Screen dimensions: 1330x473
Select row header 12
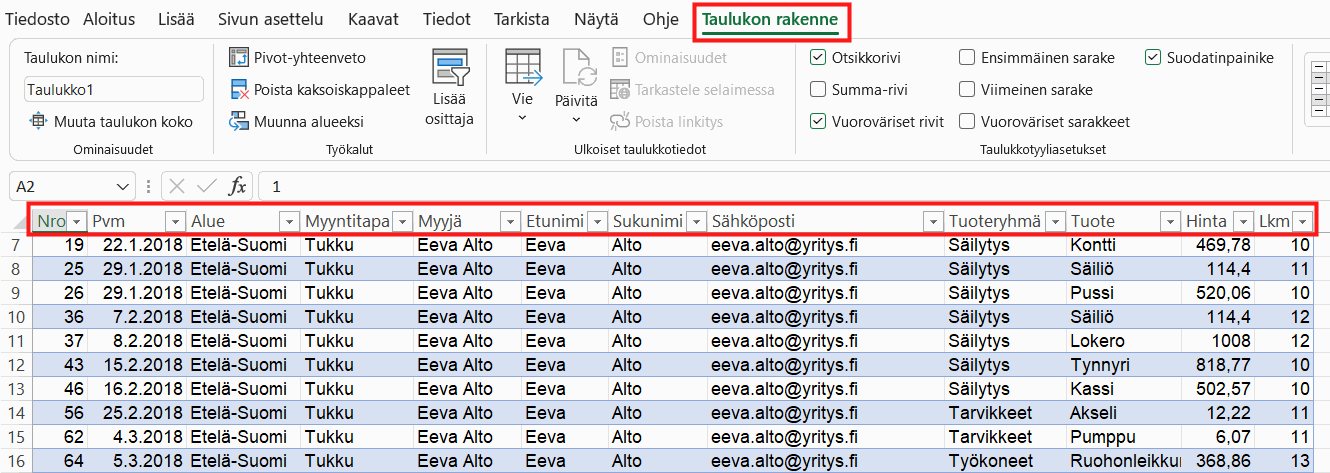coord(16,365)
